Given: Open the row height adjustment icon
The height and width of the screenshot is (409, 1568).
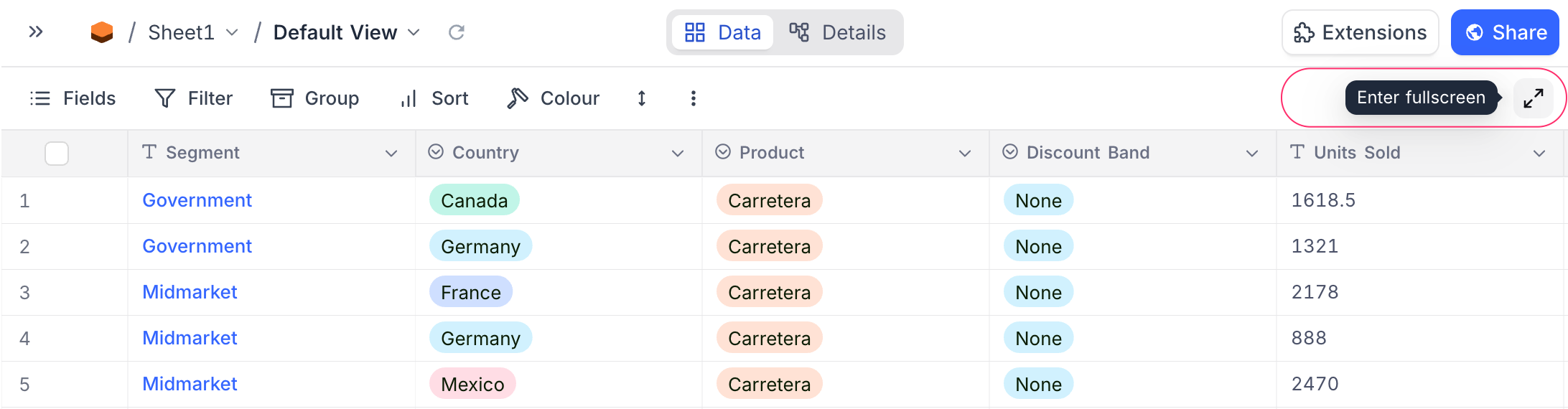Looking at the screenshot, I should 642,98.
